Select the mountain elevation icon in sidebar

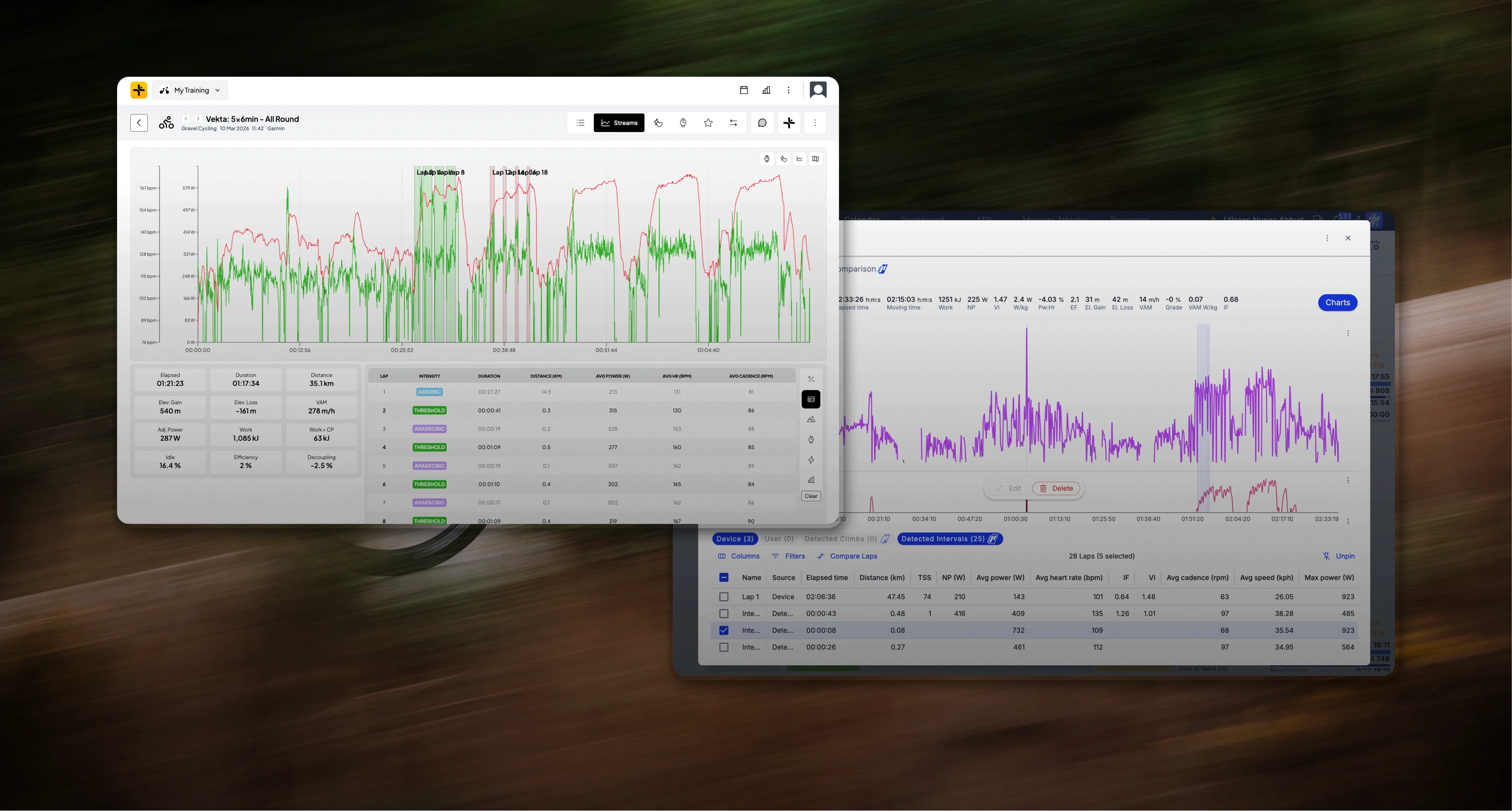(x=810, y=419)
